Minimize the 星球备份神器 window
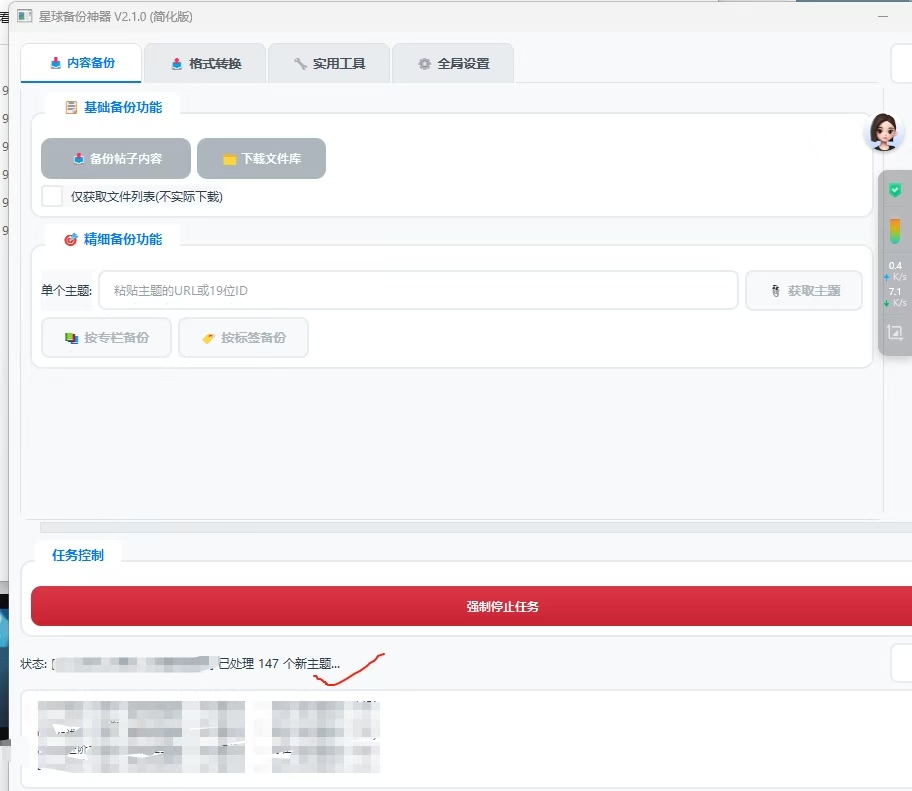The height and width of the screenshot is (791, 912). [882, 16]
